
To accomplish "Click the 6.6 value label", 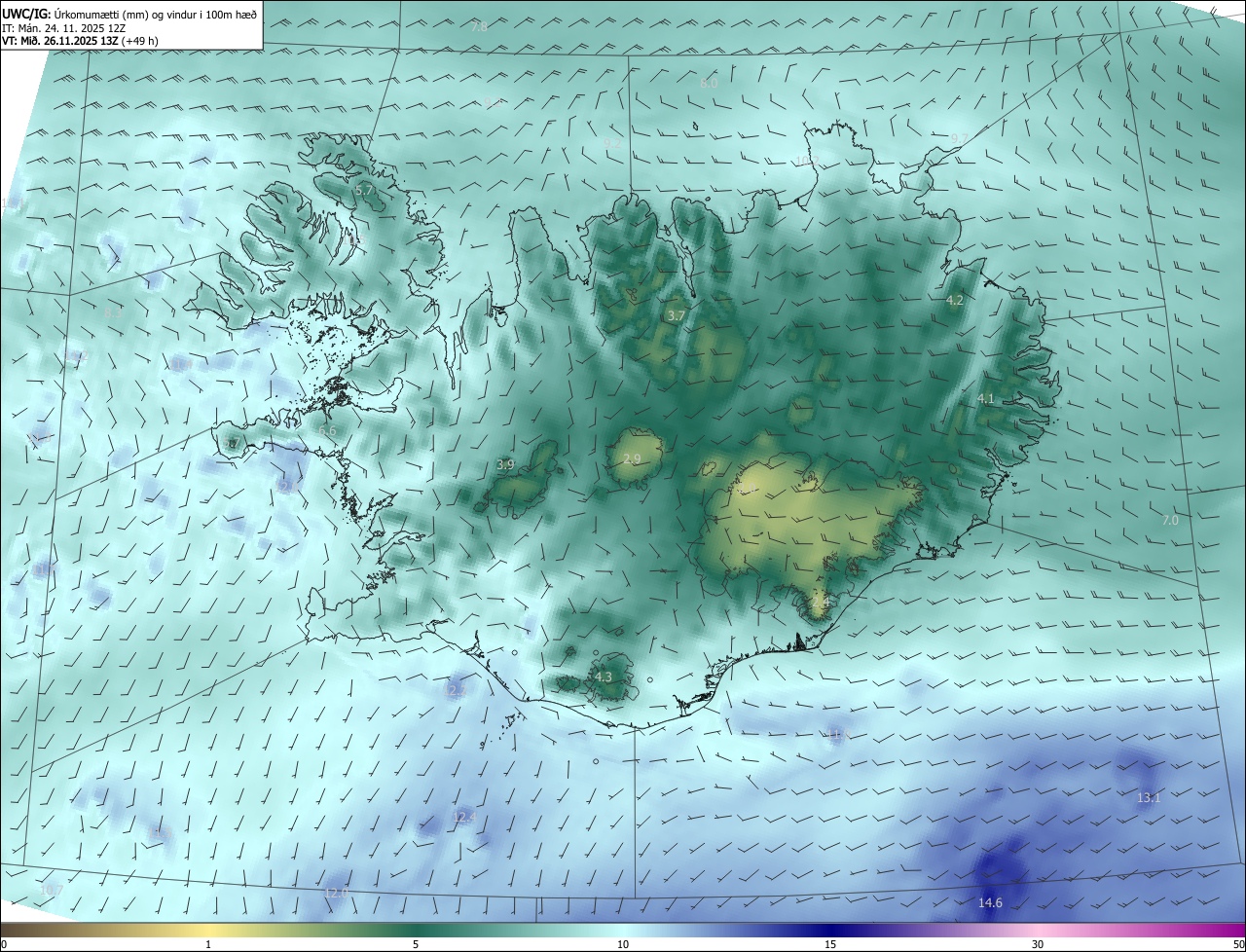I will pos(327,431).
